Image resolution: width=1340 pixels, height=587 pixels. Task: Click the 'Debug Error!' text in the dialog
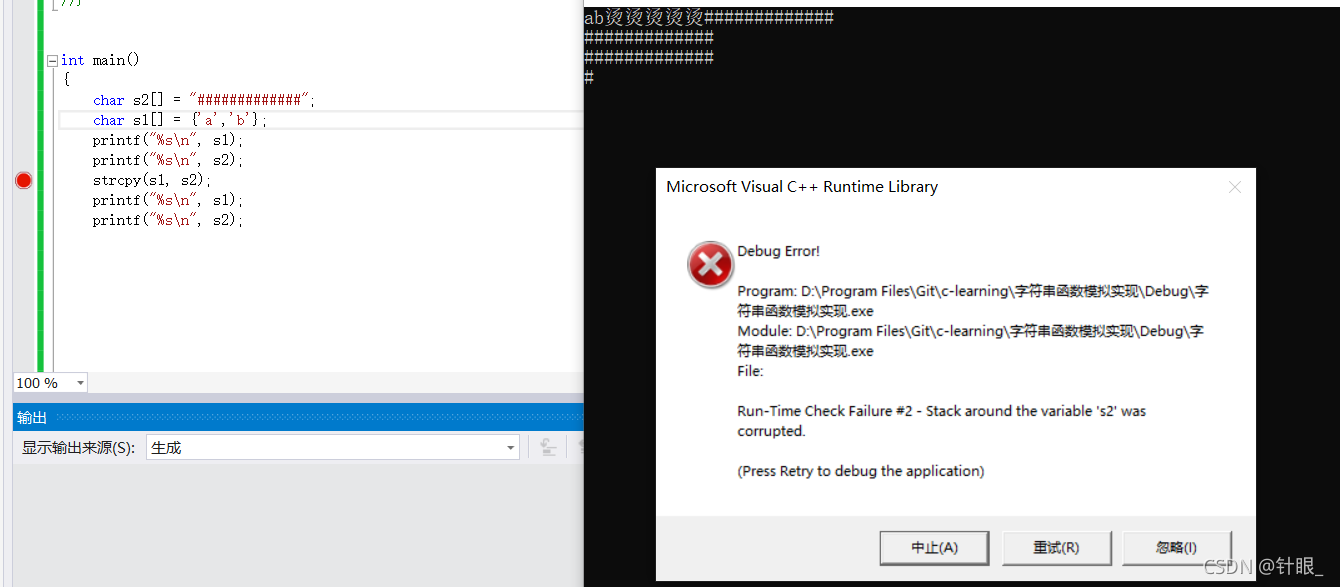coord(778,251)
